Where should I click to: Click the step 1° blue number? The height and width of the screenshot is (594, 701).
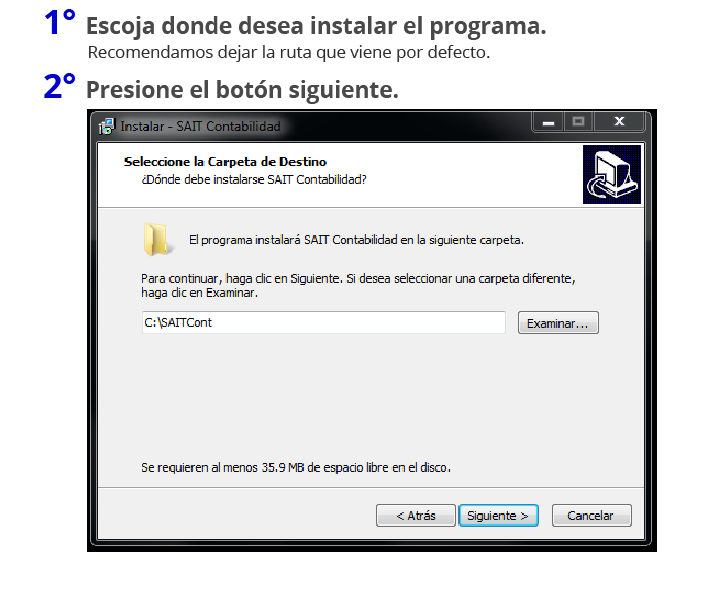click(59, 22)
